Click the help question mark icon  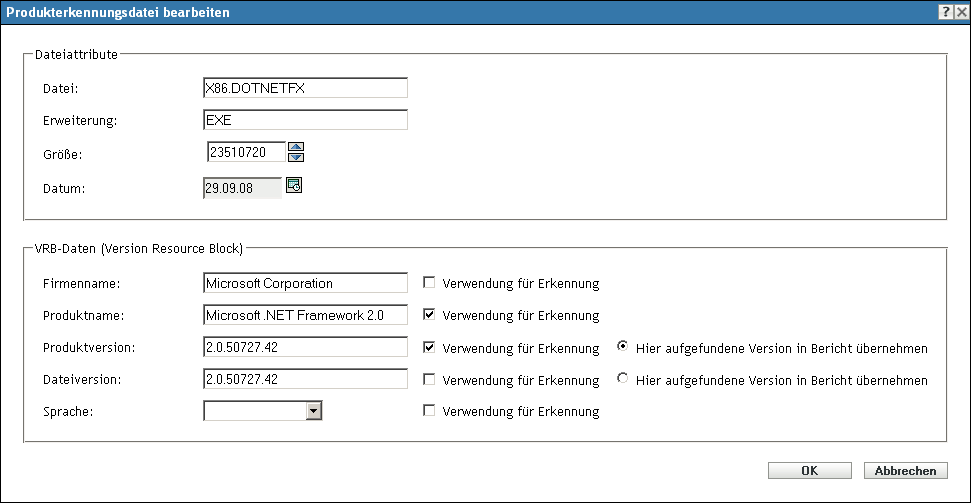pos(945,10)
